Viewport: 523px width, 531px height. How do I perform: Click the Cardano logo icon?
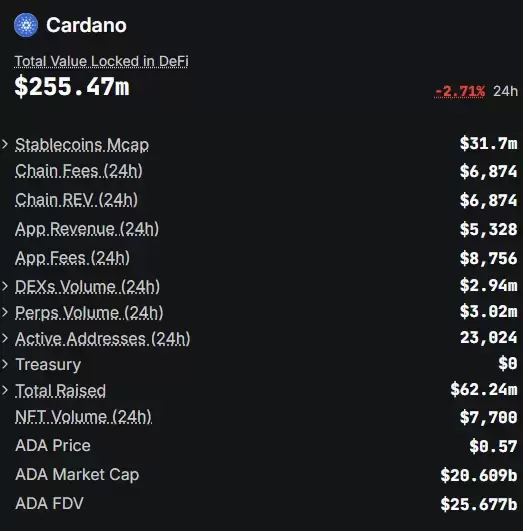26,25
